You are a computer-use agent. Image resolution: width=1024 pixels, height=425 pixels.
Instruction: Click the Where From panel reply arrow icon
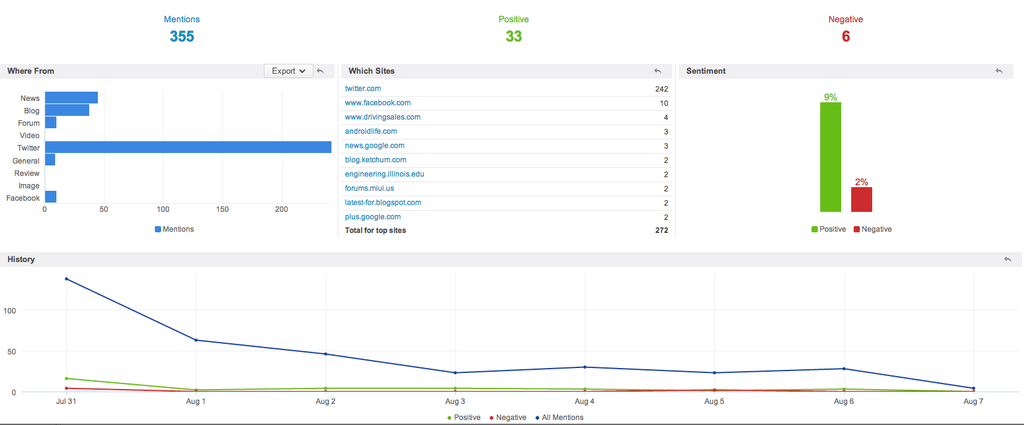click(320, 71)
